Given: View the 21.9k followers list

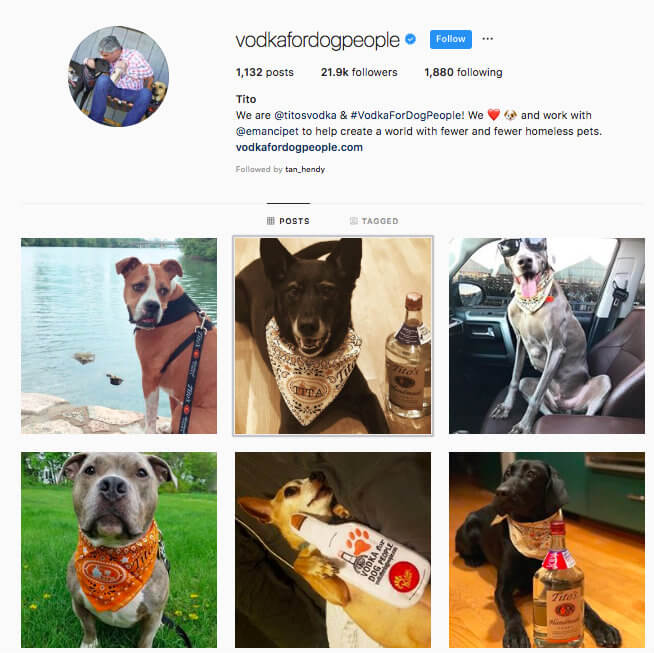Looking at the screenshot, I should tap(359, 73).
